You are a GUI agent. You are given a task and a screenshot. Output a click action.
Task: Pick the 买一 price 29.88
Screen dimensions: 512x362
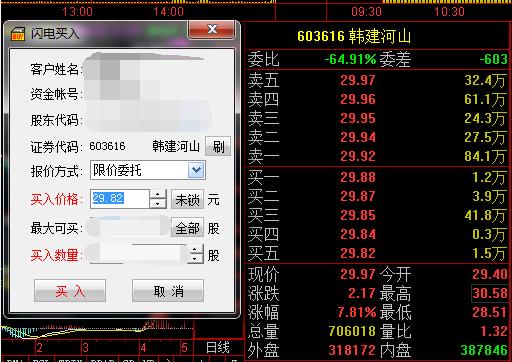pyautogui.click(x=358, y=177)
